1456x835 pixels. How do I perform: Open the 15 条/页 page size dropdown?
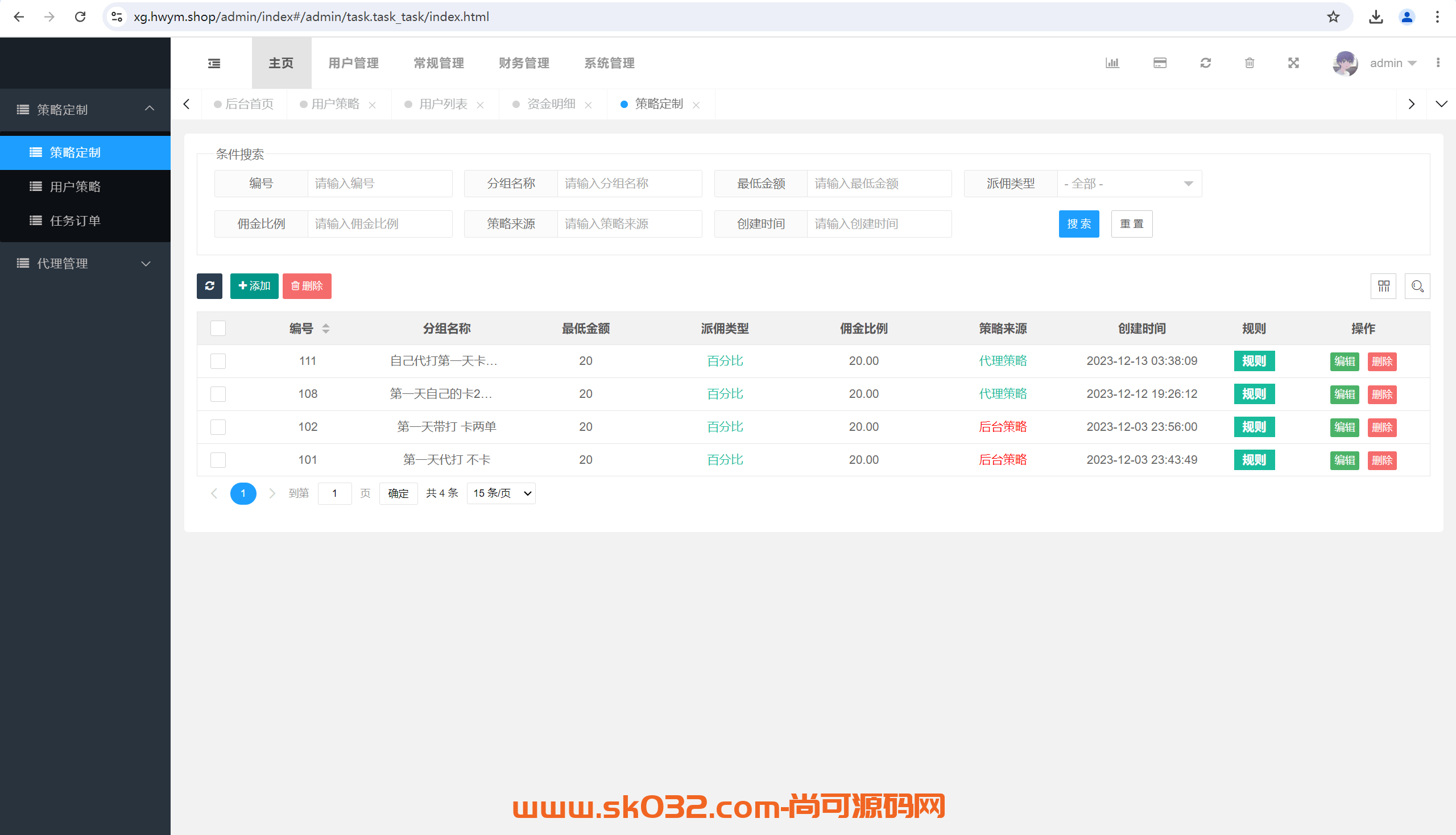pos(502,493)
